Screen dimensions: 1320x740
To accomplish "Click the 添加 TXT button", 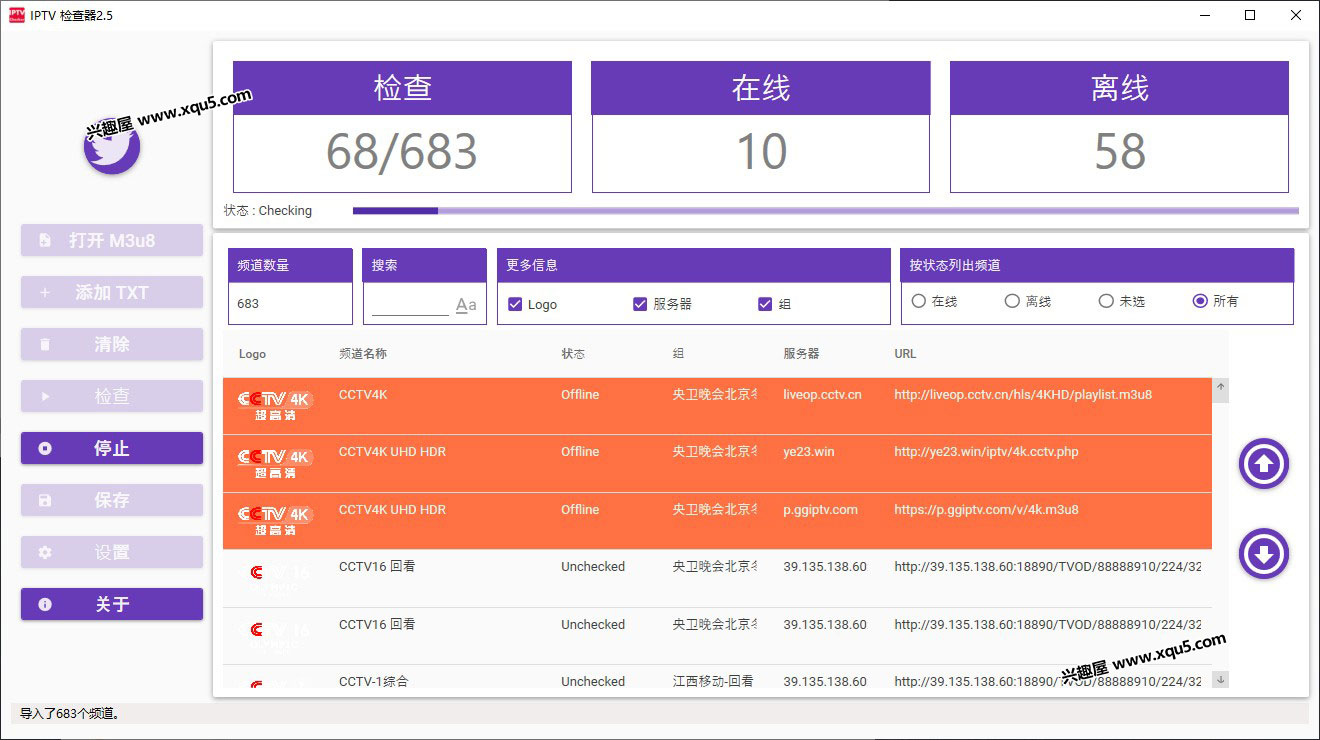I will [x=112, y=292].
